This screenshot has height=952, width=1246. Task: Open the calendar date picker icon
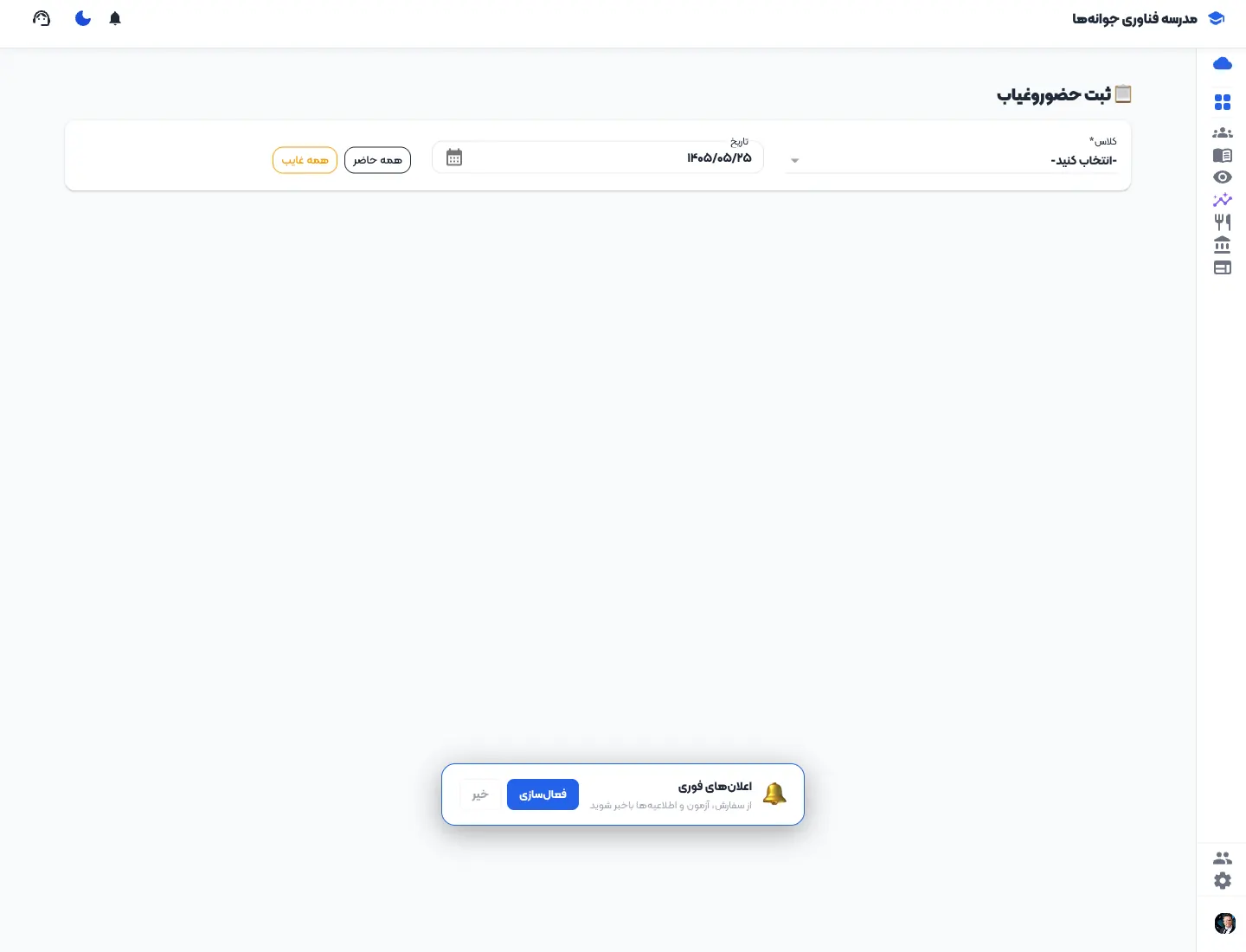tap(454, 158)
